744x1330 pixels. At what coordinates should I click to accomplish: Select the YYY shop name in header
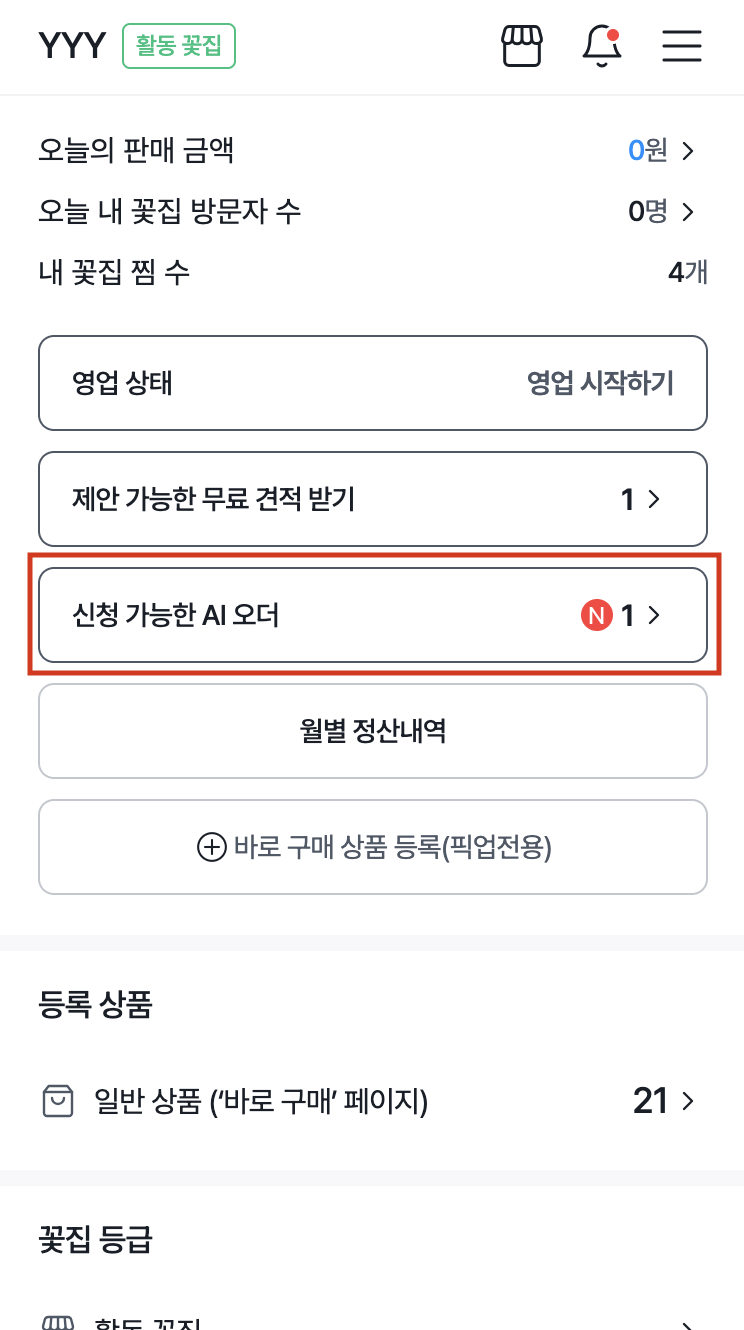(x=71, y=45)
